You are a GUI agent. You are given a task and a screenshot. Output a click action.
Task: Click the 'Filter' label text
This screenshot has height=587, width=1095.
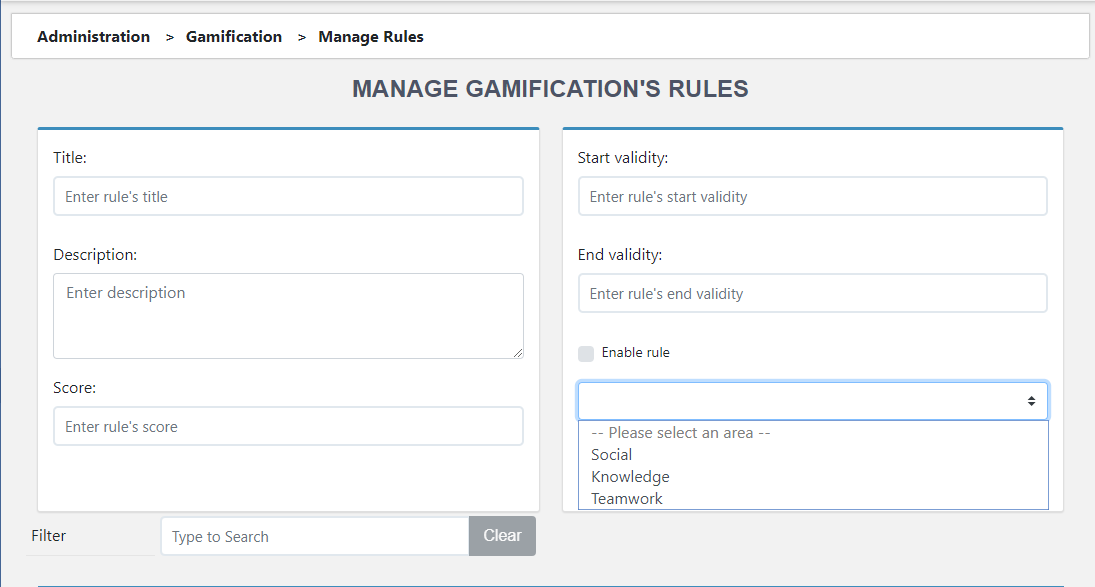pyautogui.click(x=49, y=535)
